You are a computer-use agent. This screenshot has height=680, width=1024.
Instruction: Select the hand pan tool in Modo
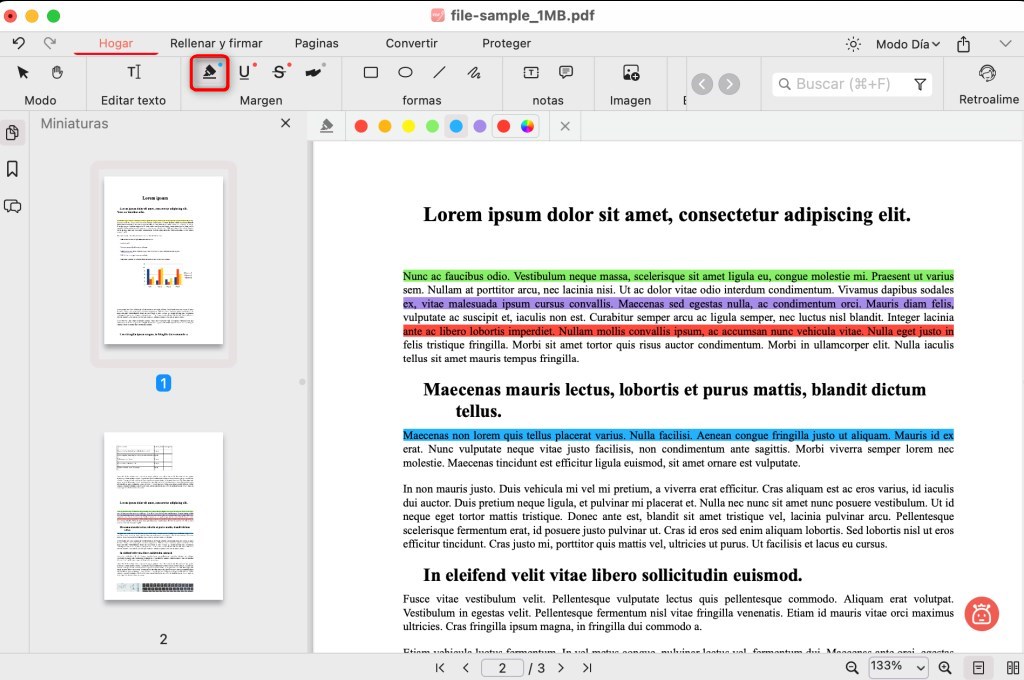point(57,73)
